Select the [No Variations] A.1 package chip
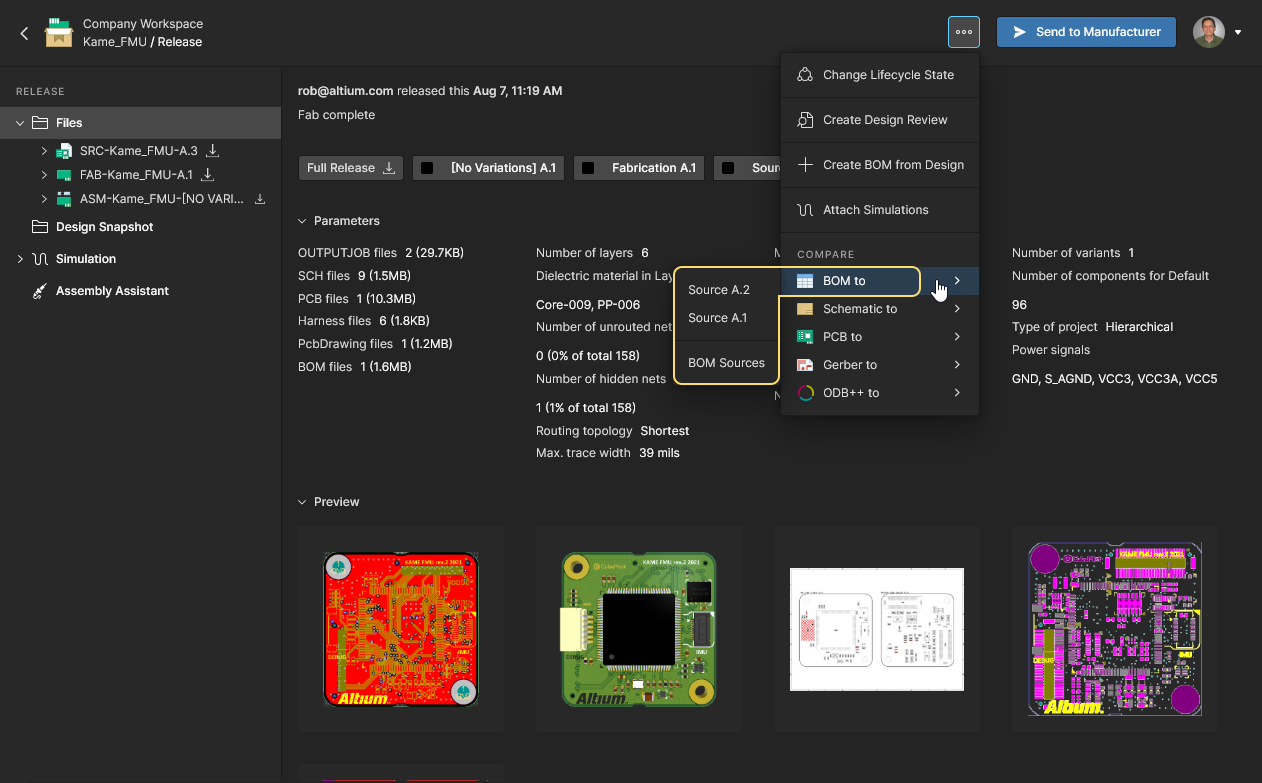1262x783 pixels. (x=489, y=168)
